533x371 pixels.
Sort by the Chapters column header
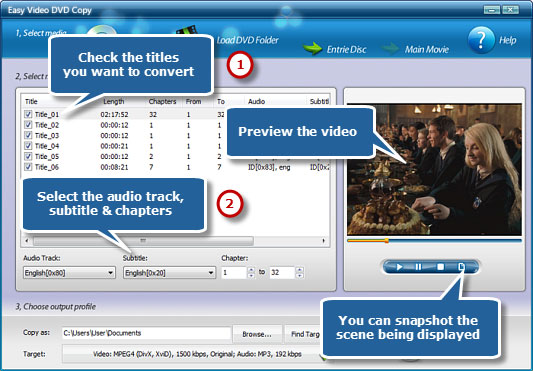162,101
